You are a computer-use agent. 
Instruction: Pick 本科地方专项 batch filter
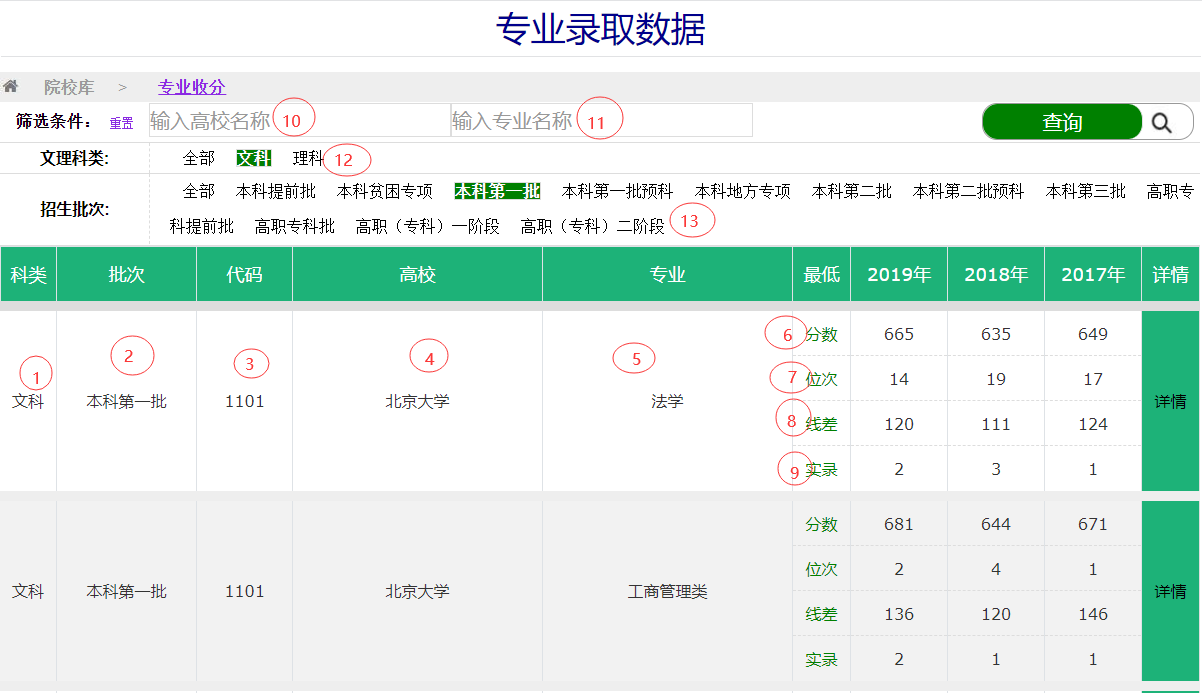743,191
